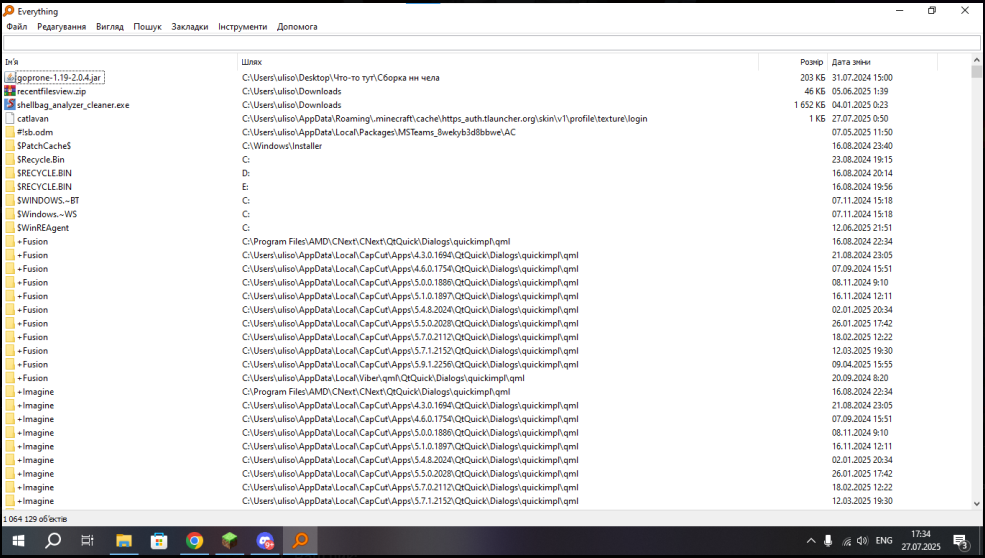The height and width of the screenshot is (558, 985).
Task: Open the chat app icon with 9+ badge
Action: [265, 540]
